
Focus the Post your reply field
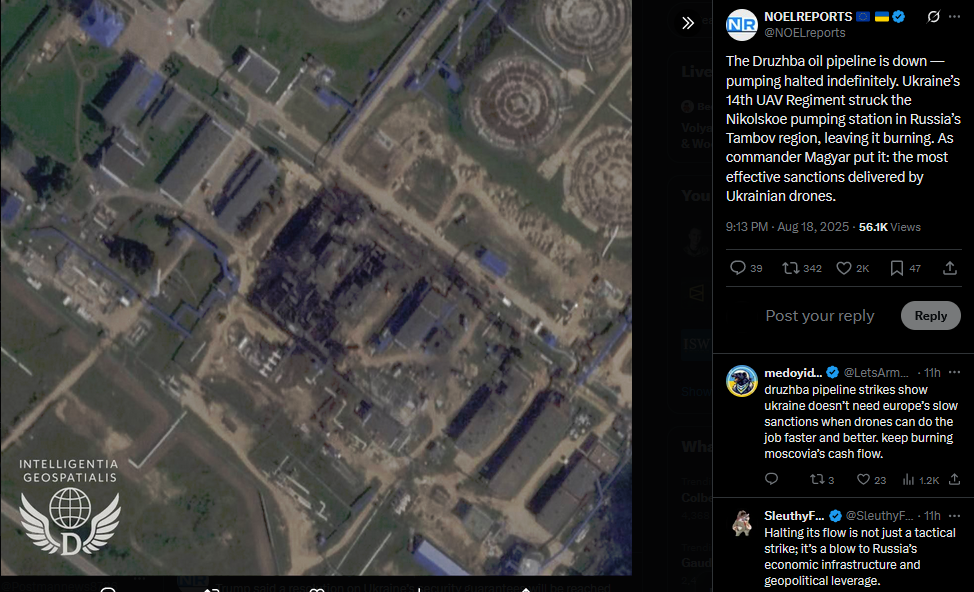click(x=819, y=316)
